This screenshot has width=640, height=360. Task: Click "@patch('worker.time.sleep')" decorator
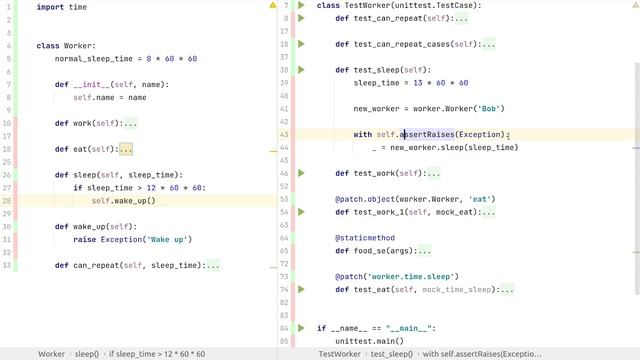(x=397, y=277)
